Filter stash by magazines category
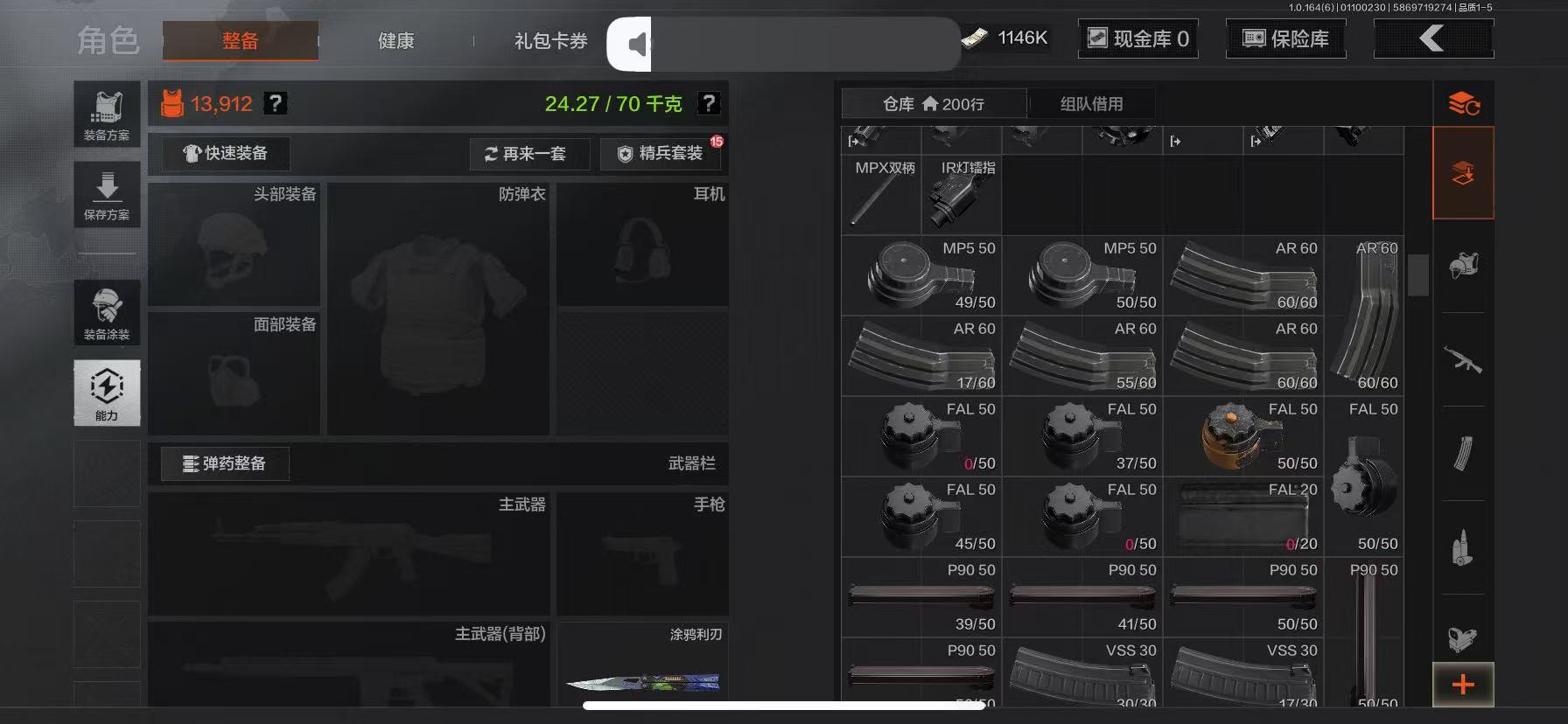The width and height of the screenshot is (1568, 724). (x=1463, y=454)
